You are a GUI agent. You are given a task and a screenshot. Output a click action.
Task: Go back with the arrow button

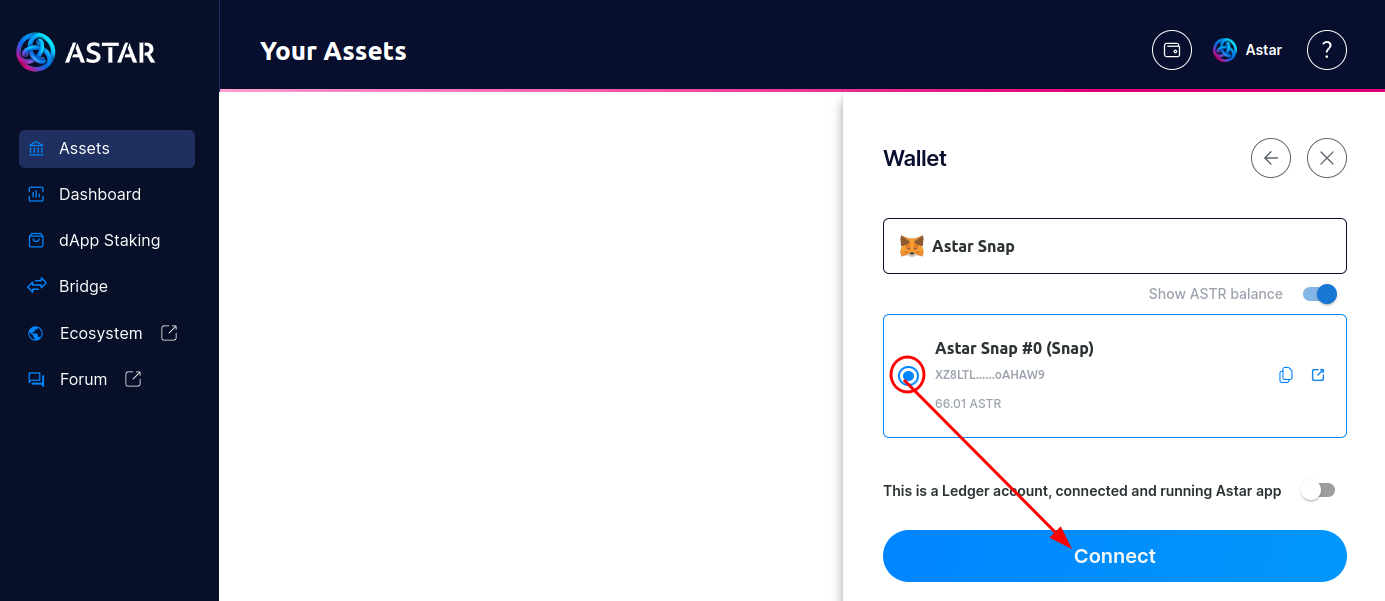point(1271,158)
